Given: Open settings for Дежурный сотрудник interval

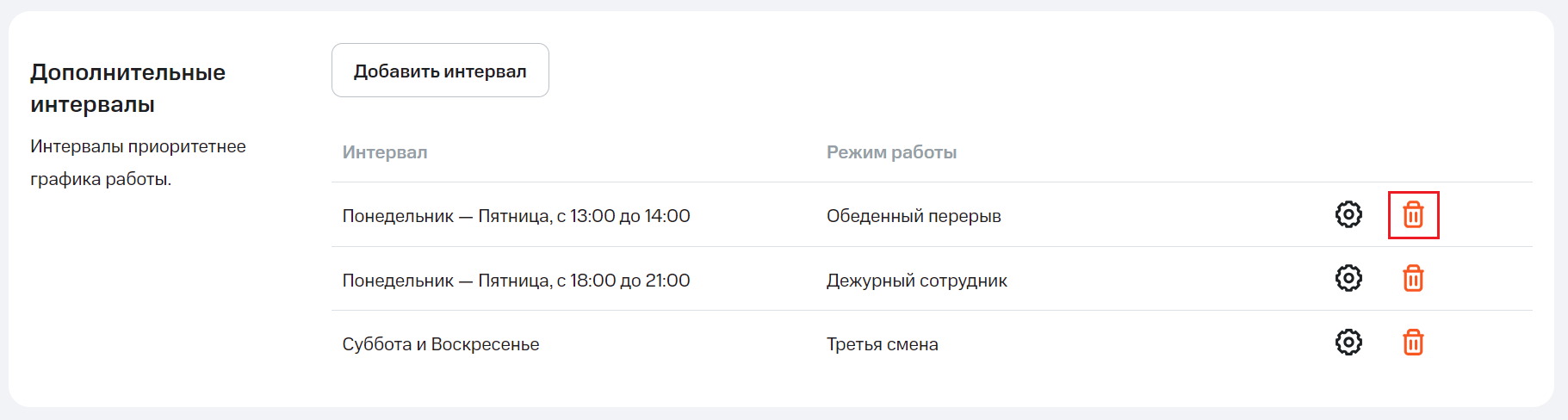Looking at the screenshot, I should (x=1348, y=278).
